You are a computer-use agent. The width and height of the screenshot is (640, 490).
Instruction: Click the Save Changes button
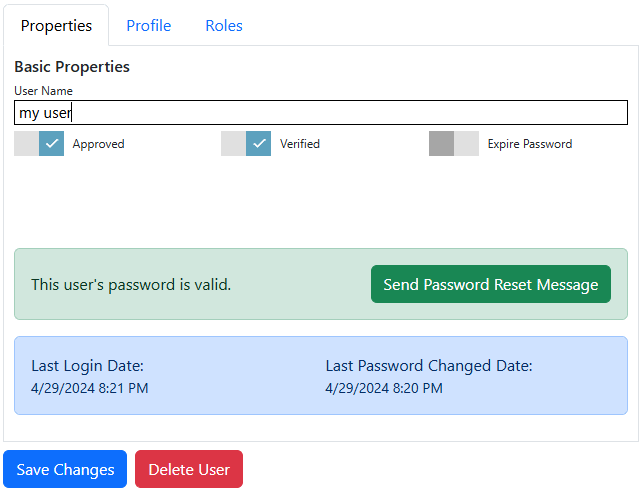pos(65,469)
